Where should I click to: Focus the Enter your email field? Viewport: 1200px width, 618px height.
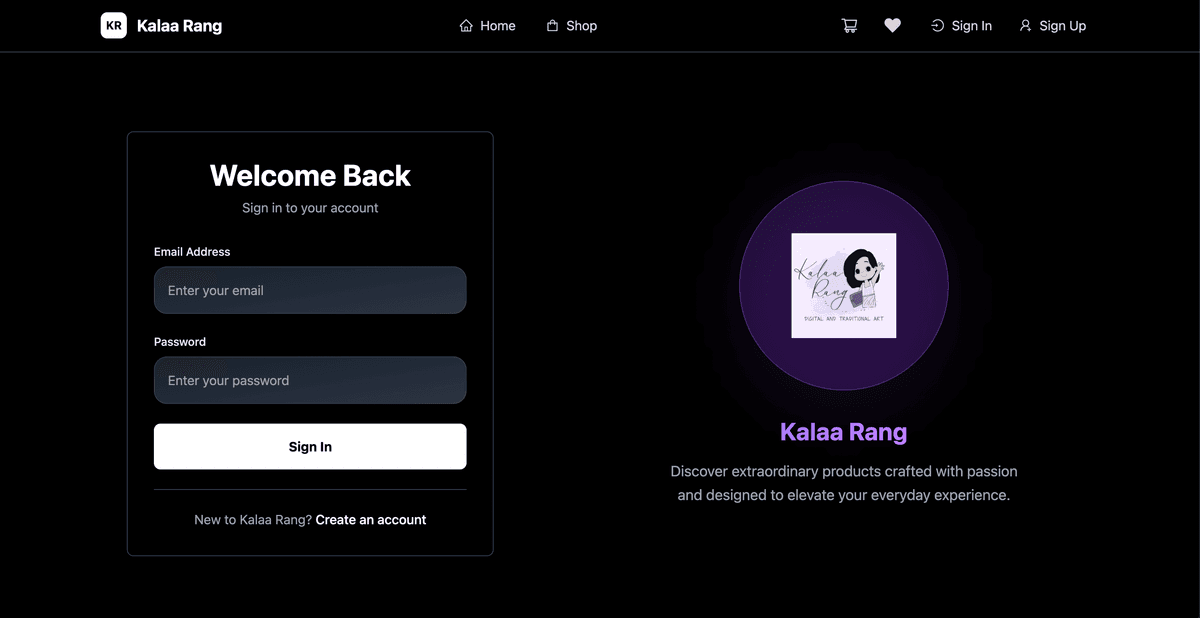click(x=310, y=290)
